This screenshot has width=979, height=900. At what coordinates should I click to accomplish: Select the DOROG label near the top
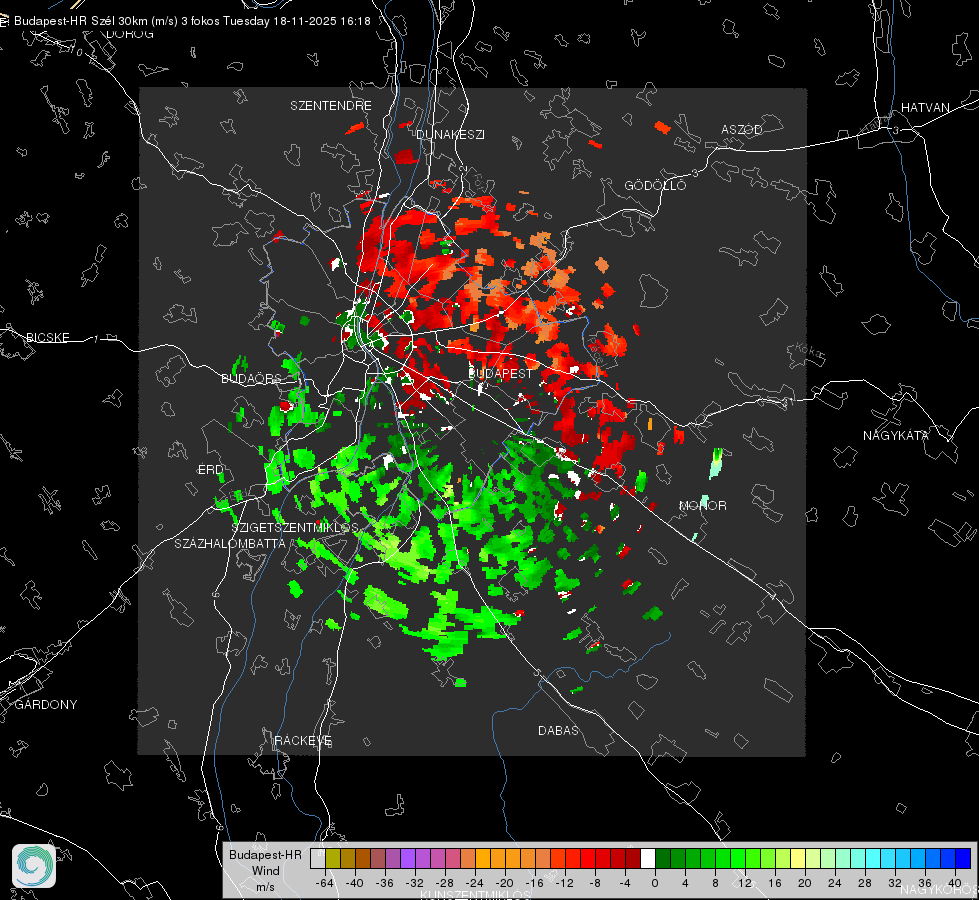point(130,34)
